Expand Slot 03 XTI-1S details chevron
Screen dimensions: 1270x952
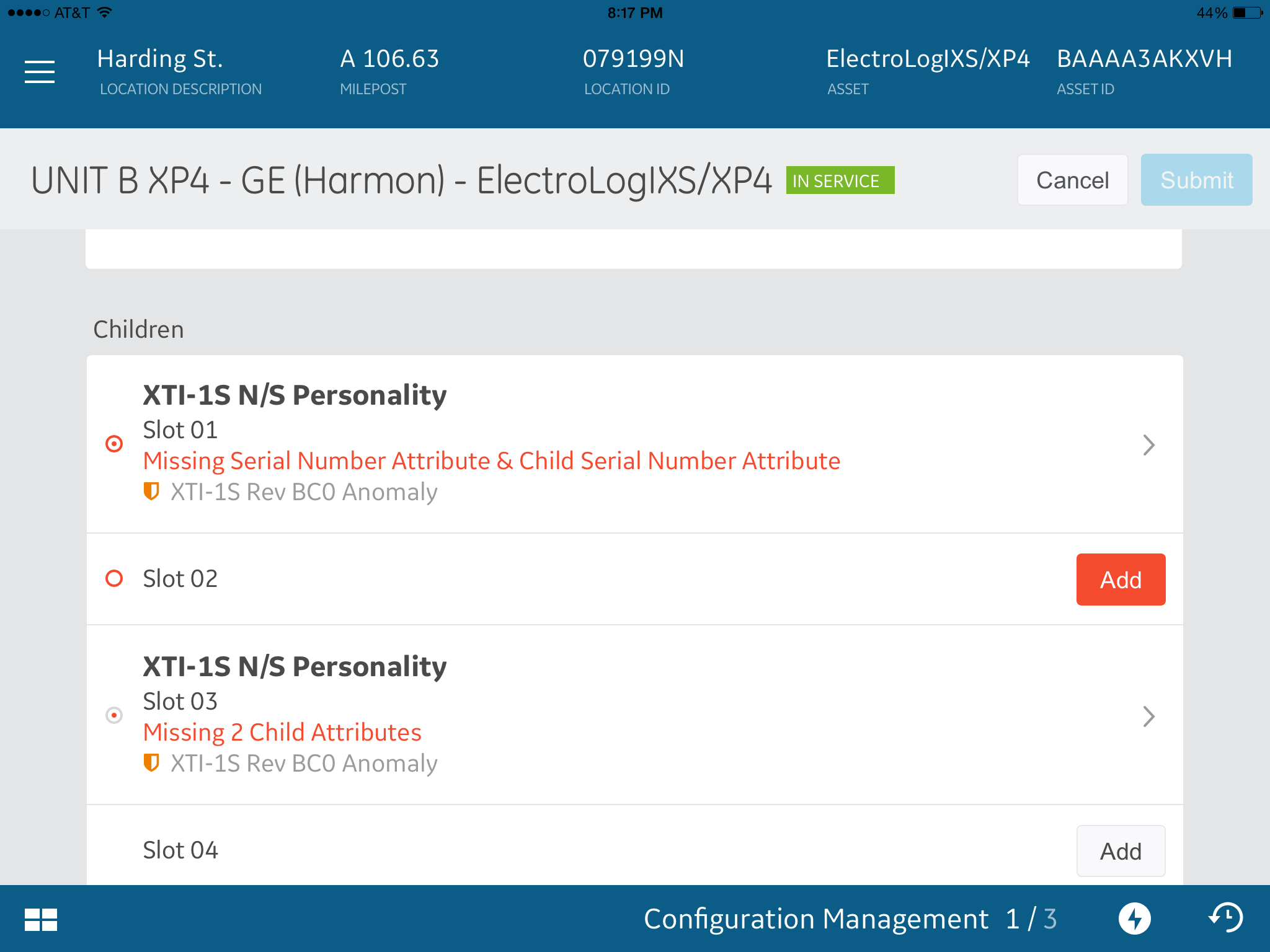point(1149,716)
